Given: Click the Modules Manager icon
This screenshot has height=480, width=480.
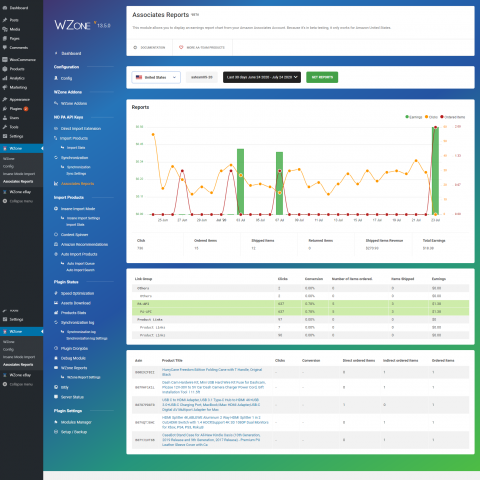Looking at the screenshot, I should (x=56, y=422).
